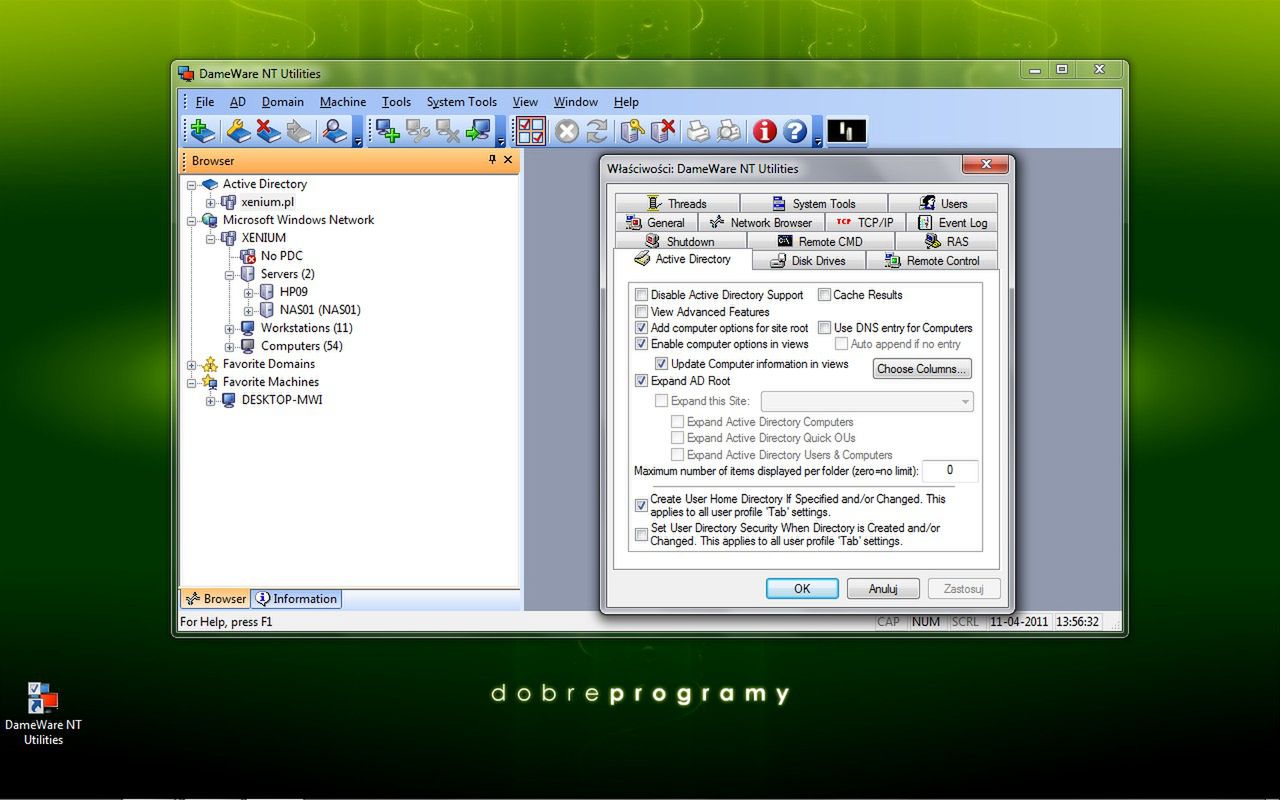The width and height of the screenshot is (1280, 800).
Task: Select the No PDC tree item
Action: pos(281,256)
